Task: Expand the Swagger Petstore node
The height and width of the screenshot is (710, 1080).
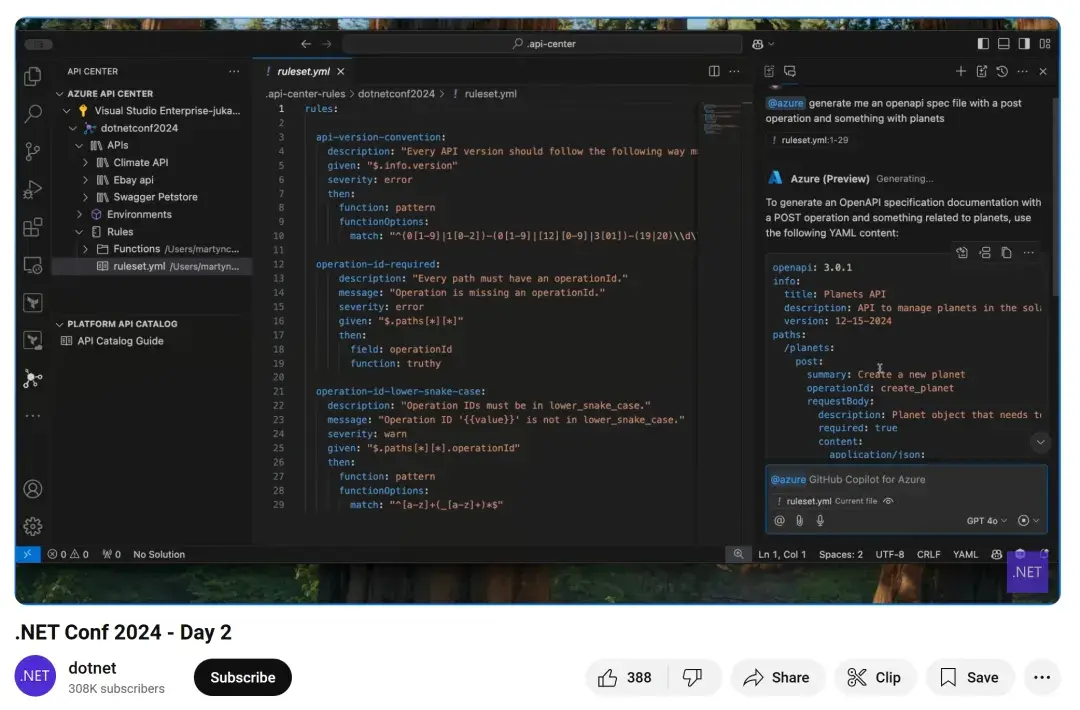Action: click(85, 197)
